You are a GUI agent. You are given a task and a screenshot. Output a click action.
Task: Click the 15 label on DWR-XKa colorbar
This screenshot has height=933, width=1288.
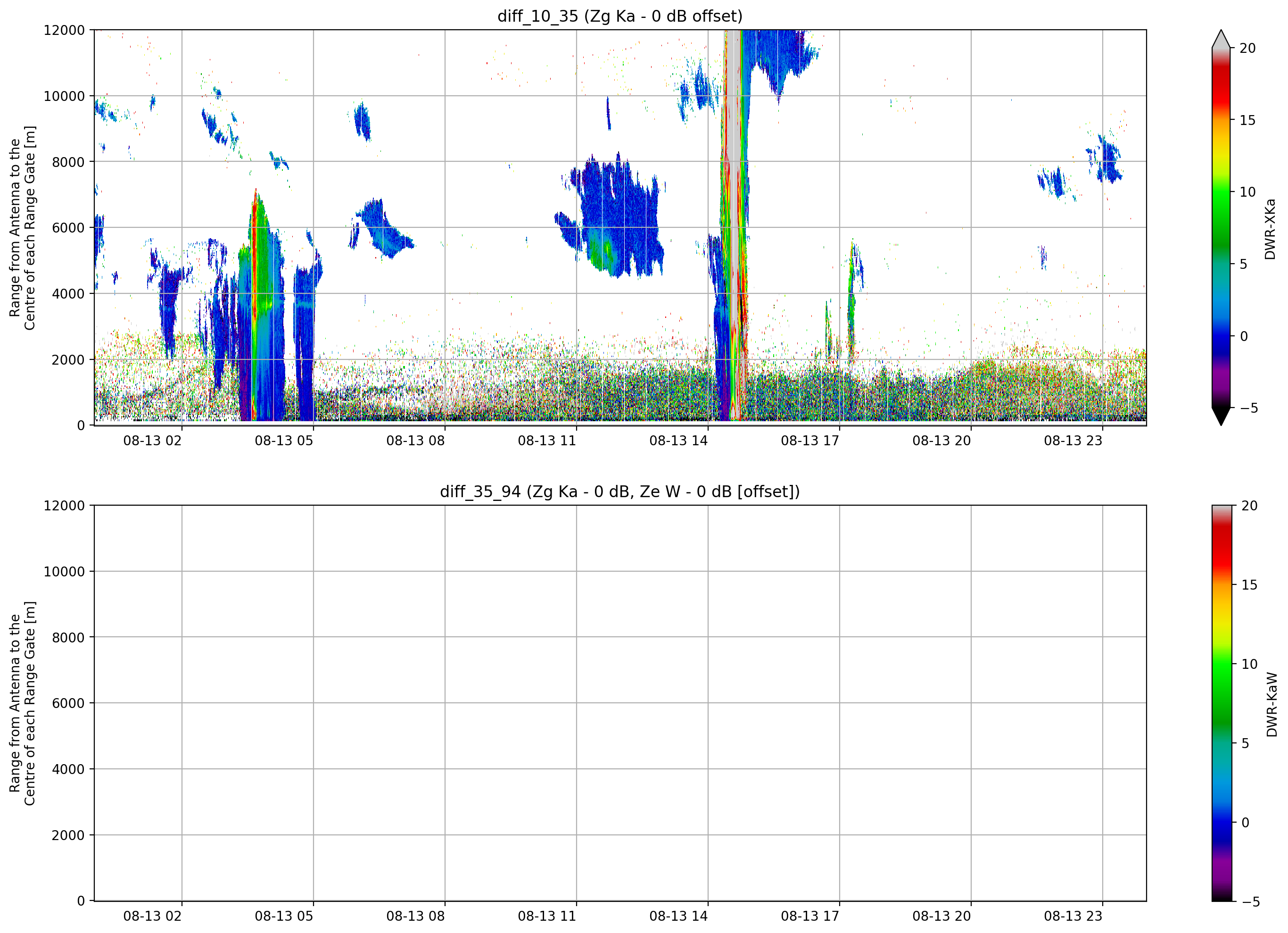(1247, 120)
